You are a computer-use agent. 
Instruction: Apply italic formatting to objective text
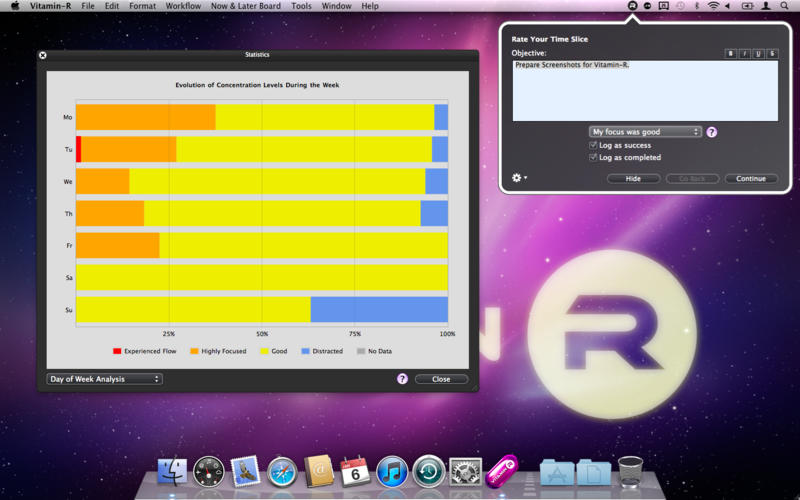click(745, 53)
